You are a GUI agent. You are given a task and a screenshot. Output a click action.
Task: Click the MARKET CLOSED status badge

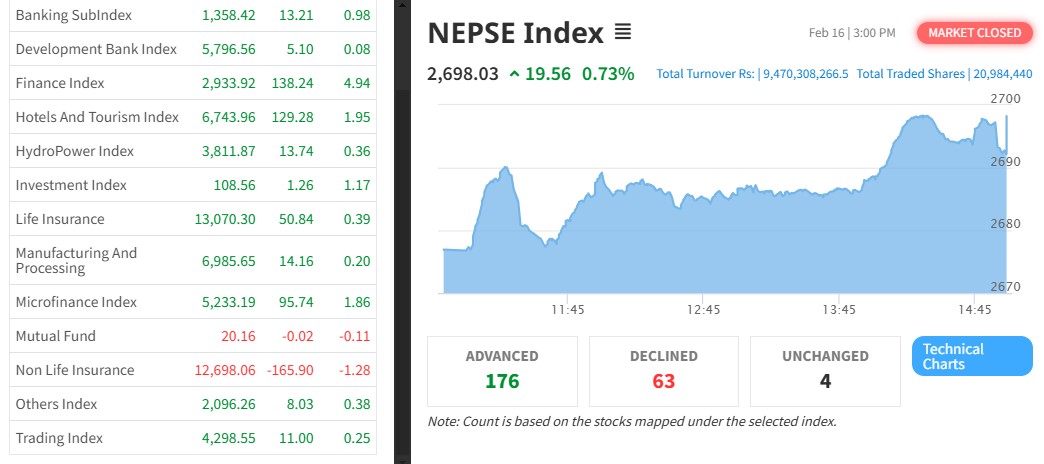[x=974, y=33]
